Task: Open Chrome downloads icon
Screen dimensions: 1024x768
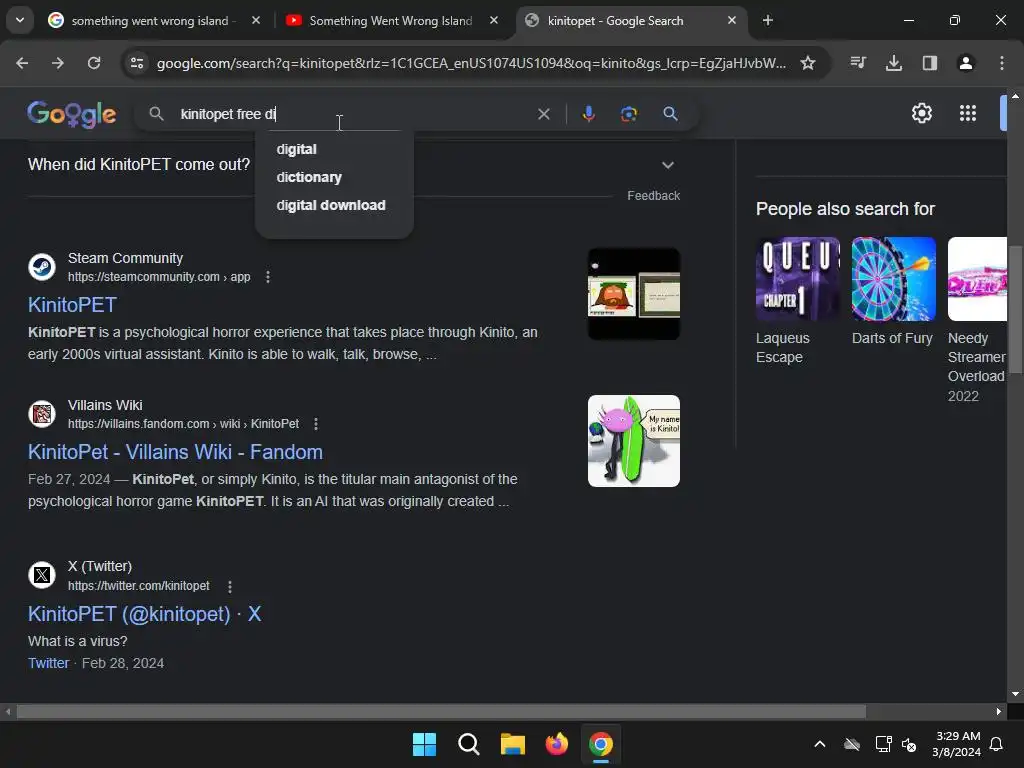Action: [x=894, y=63]
